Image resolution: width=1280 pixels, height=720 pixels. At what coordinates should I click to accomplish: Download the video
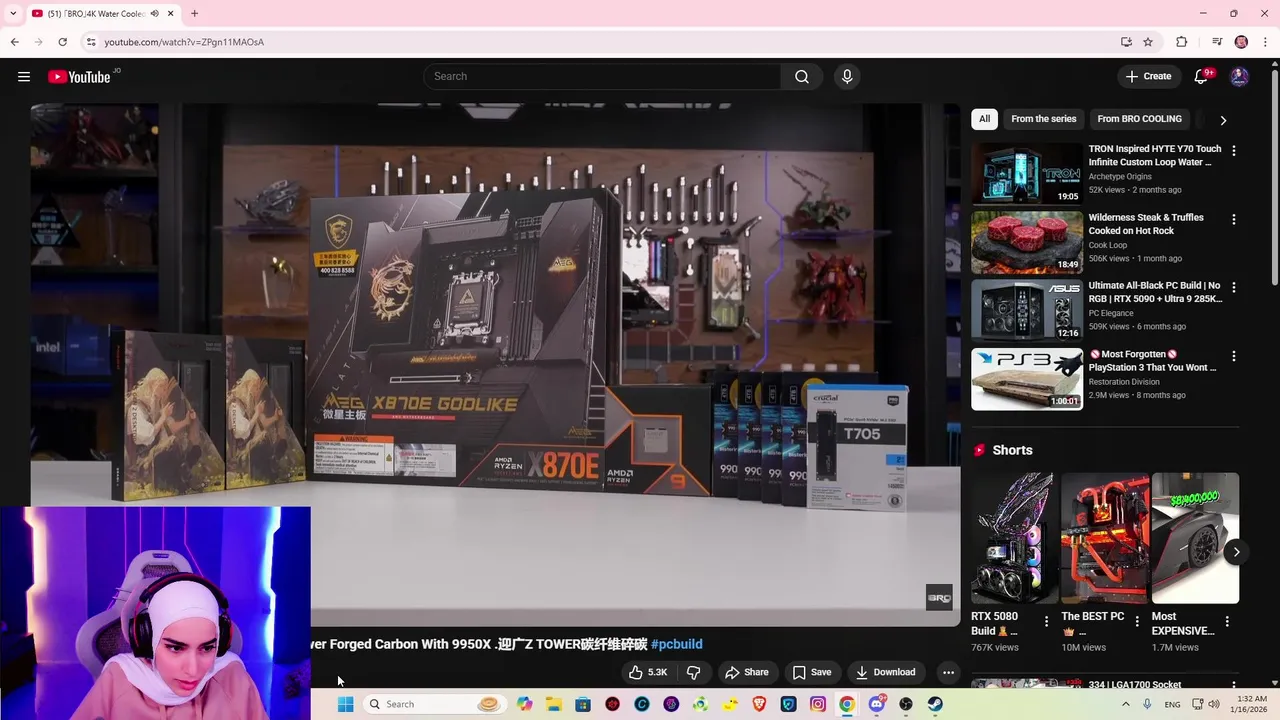pos(885,672)
